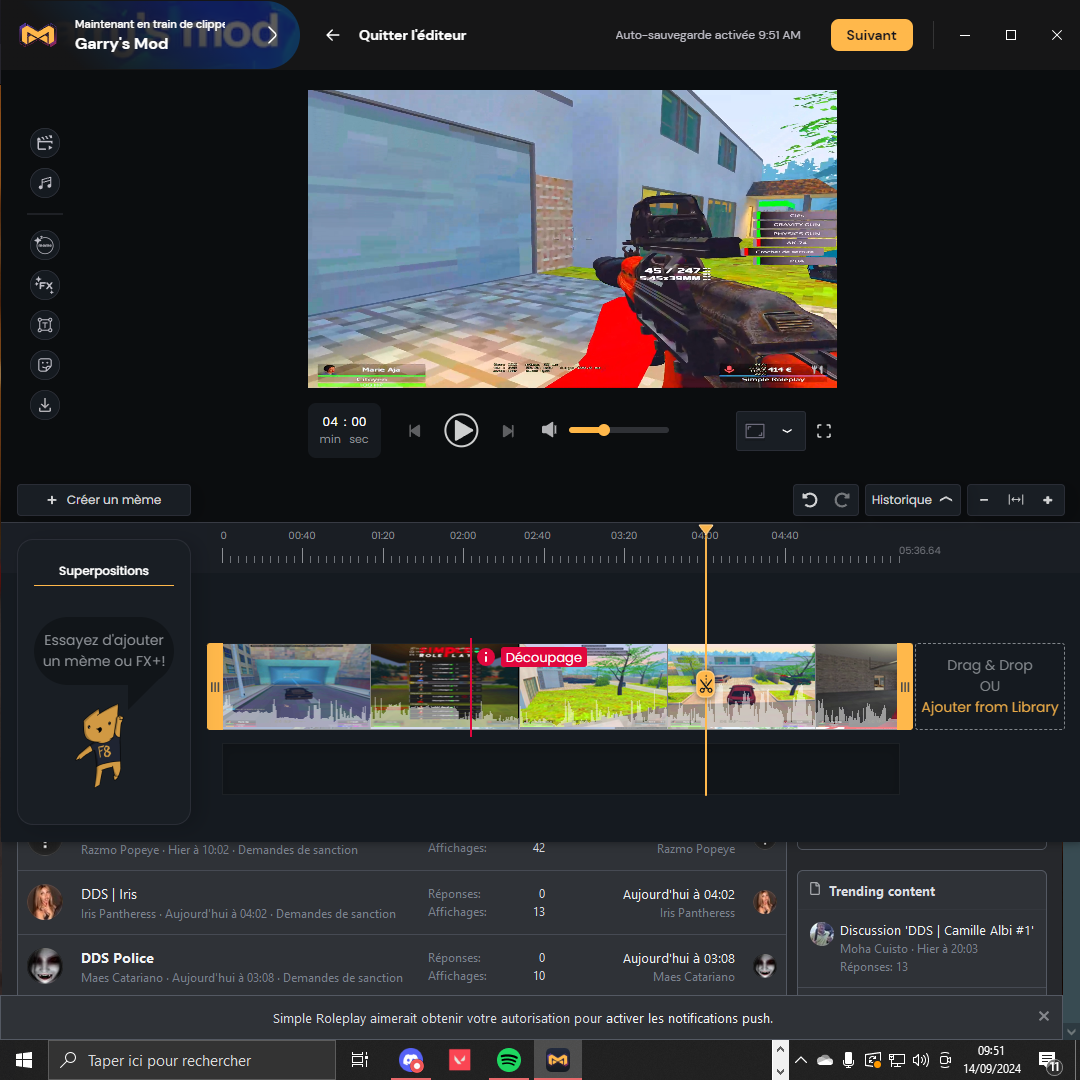Open the DDS | Iris thread

pyautogui.click(x=109, y=894)
